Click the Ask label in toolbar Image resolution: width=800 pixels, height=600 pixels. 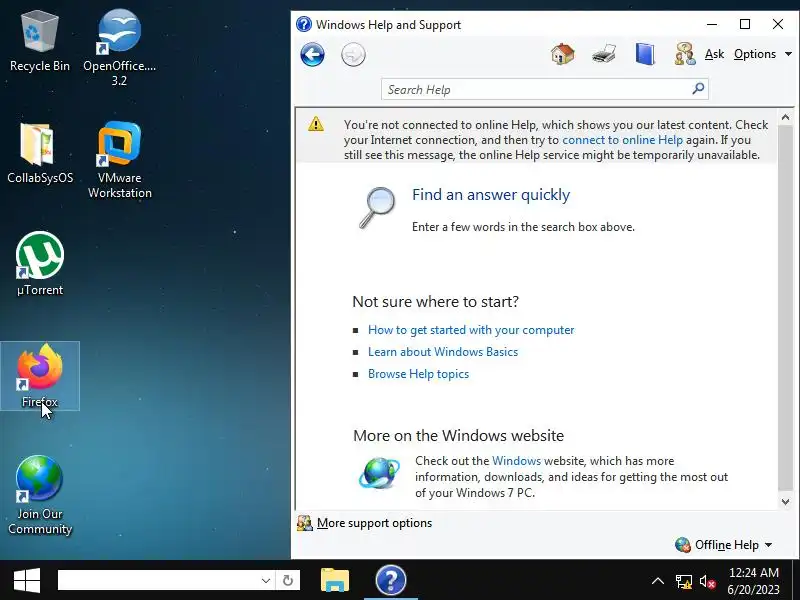tap(714, 54)
